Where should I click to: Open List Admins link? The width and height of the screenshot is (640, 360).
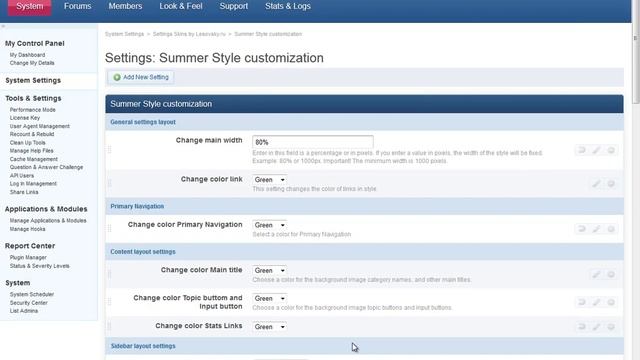24,311
